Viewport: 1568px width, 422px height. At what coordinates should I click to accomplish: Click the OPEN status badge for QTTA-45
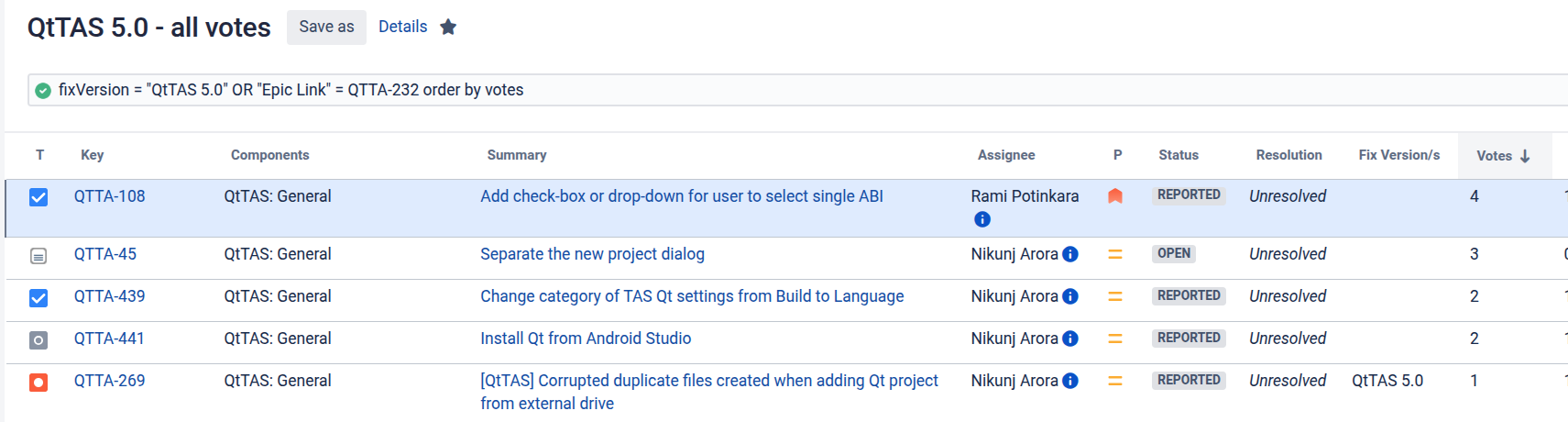(1174, 253)
